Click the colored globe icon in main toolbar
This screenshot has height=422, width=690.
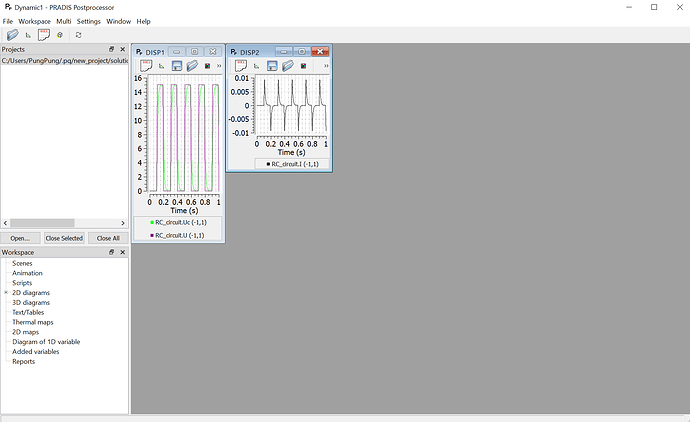click(60, 35)
